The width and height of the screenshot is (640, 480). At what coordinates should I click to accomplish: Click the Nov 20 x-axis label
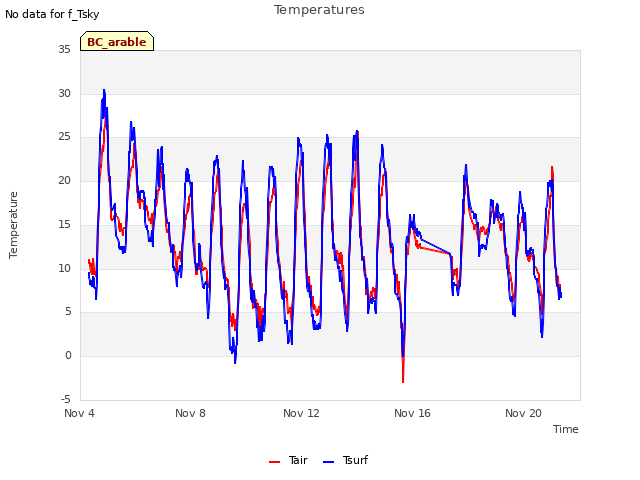pos(523,413)
